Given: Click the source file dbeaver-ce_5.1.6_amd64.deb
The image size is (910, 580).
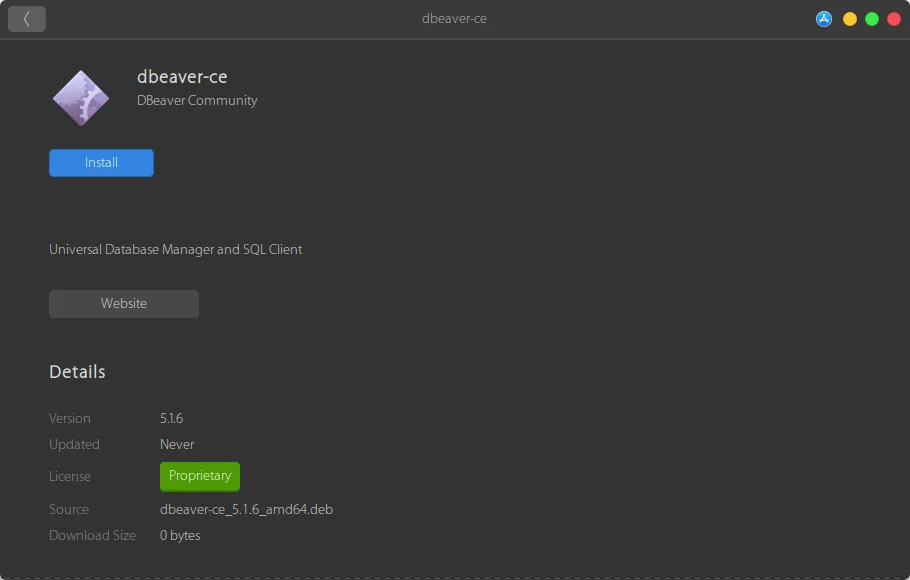Looking at the screenshot, I should [246, 510].
